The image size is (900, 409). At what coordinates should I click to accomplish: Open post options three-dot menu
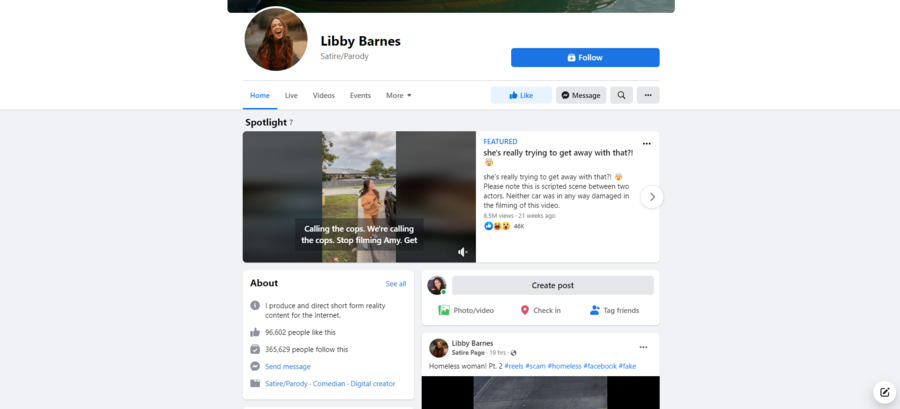643,347
